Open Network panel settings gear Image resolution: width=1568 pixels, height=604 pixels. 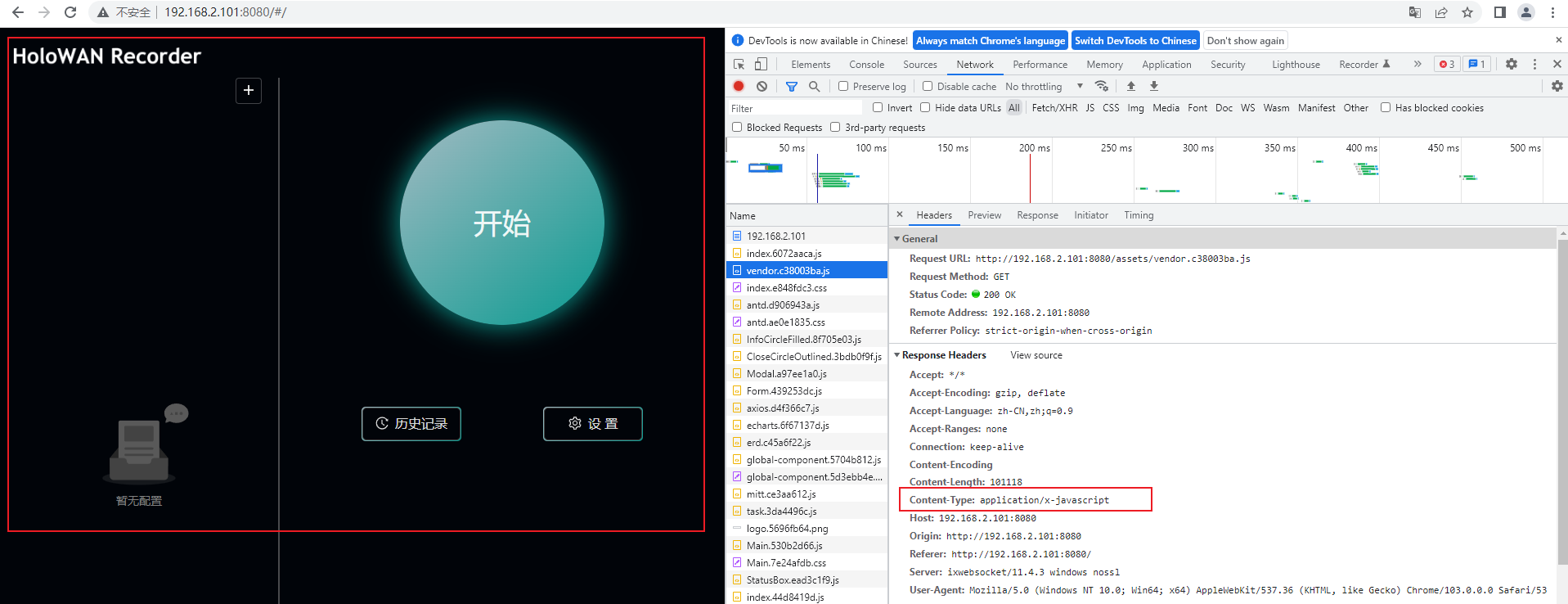click(1557, 86)
